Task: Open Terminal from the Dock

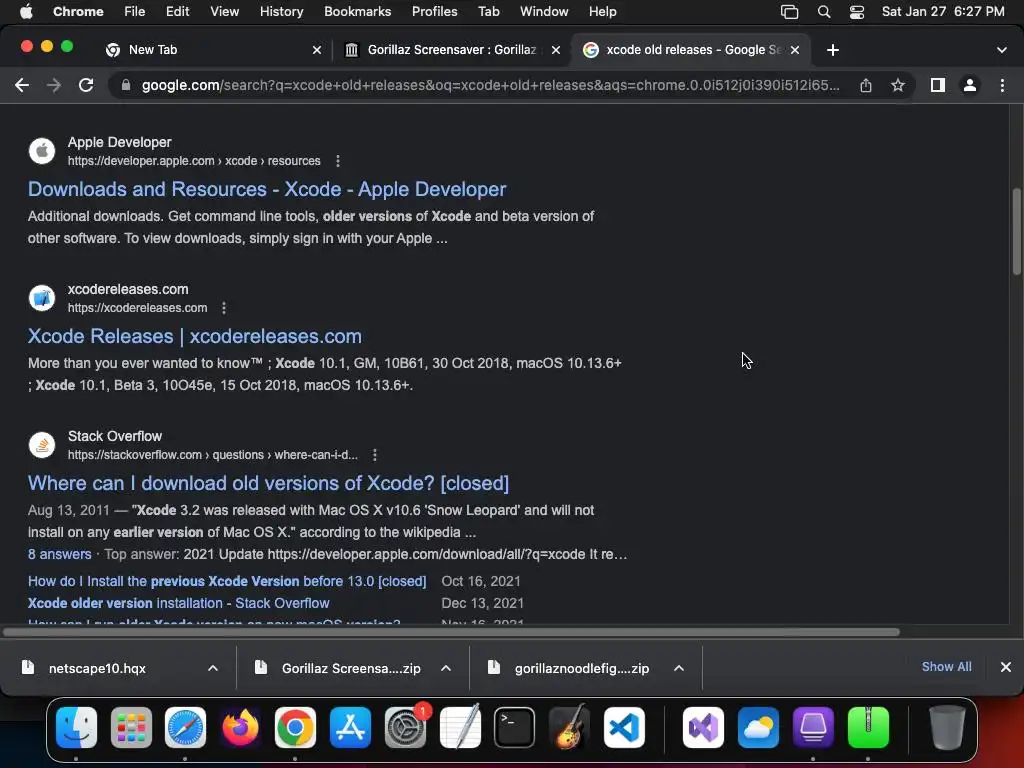Action: pyautogui.click(x=515, y=727)
